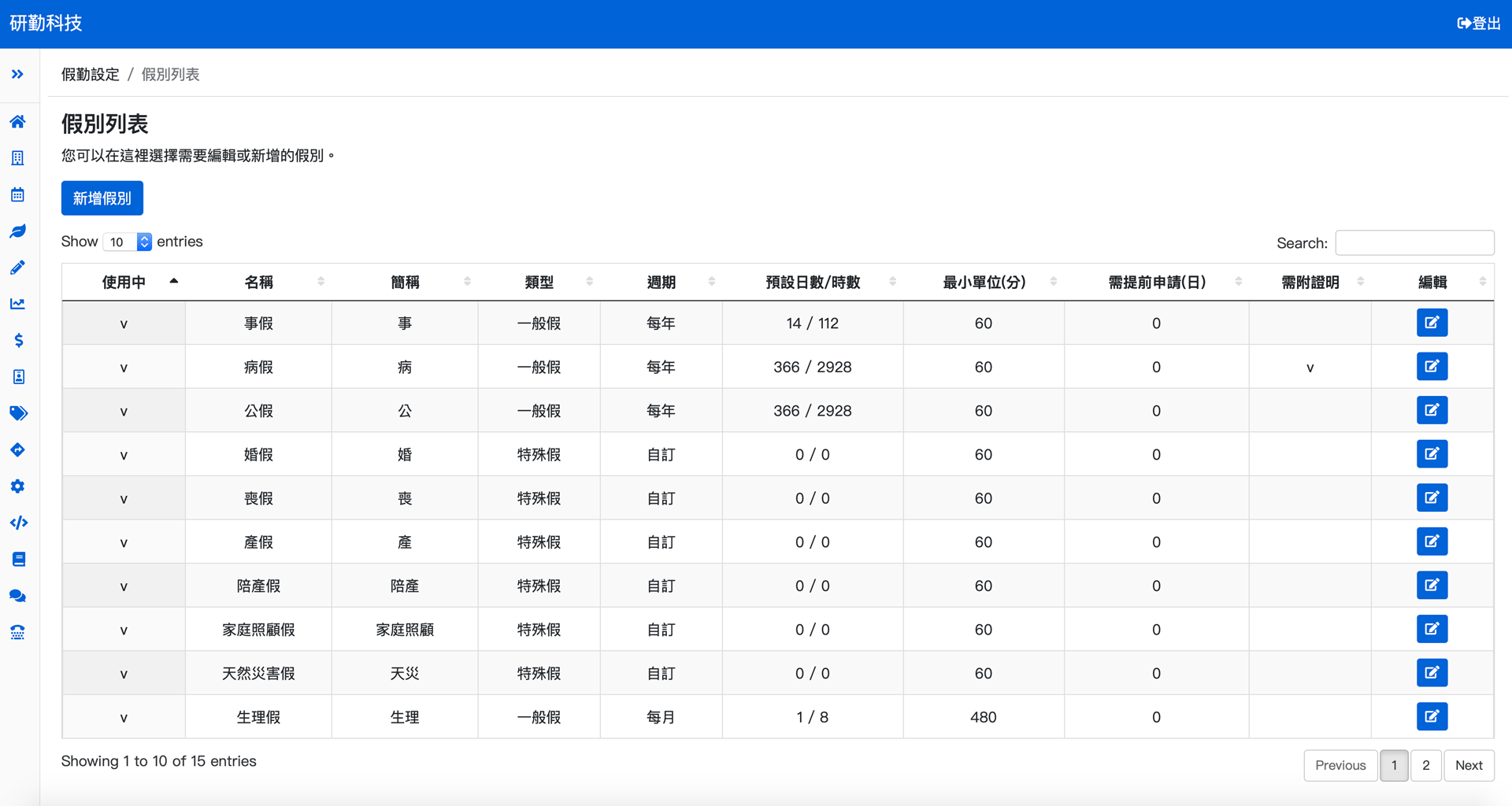Click the Next pagination link
1512x806 pixels.
1469,764
